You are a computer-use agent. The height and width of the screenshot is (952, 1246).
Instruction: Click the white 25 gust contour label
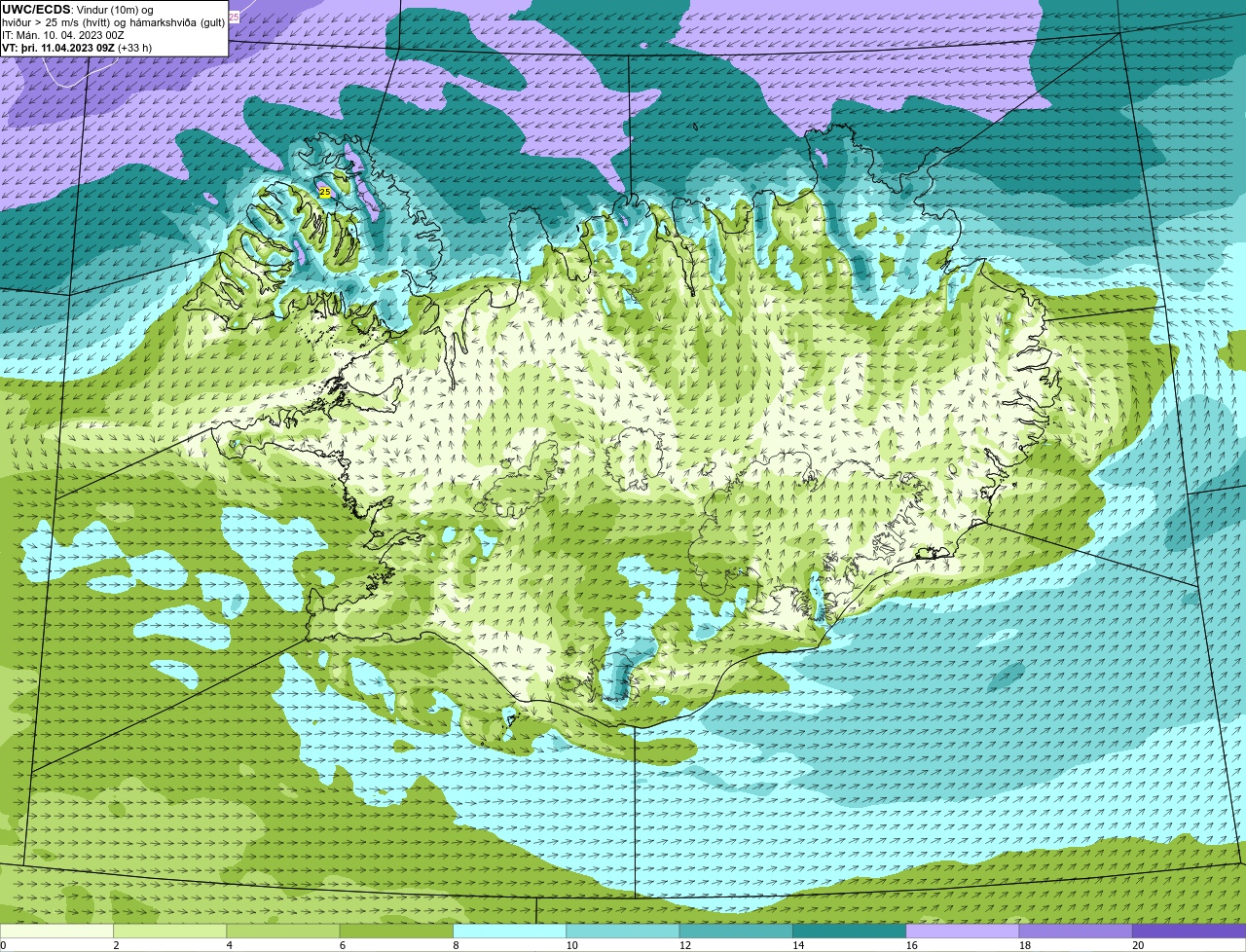click(234, 17)
